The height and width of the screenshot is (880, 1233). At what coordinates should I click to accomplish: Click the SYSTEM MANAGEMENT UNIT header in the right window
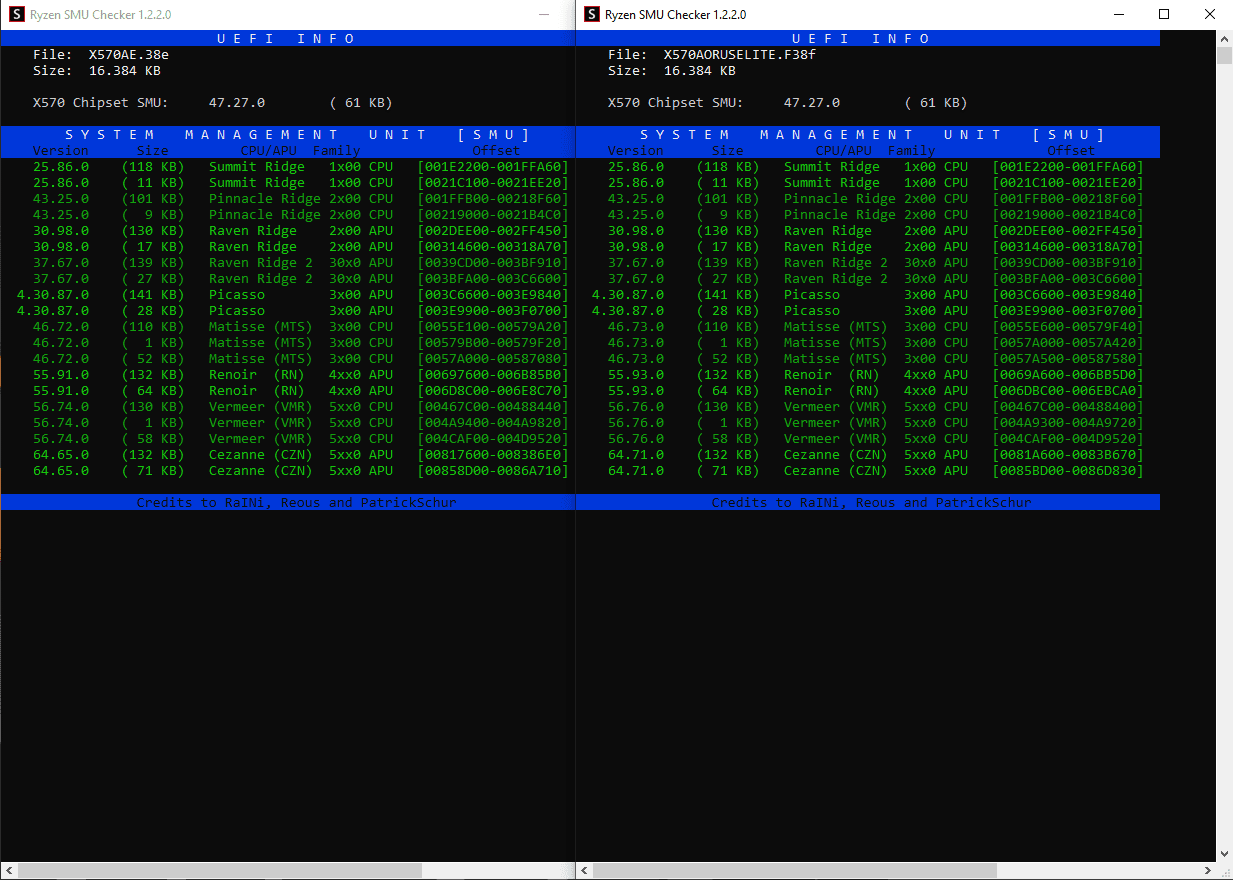[872, 134]
